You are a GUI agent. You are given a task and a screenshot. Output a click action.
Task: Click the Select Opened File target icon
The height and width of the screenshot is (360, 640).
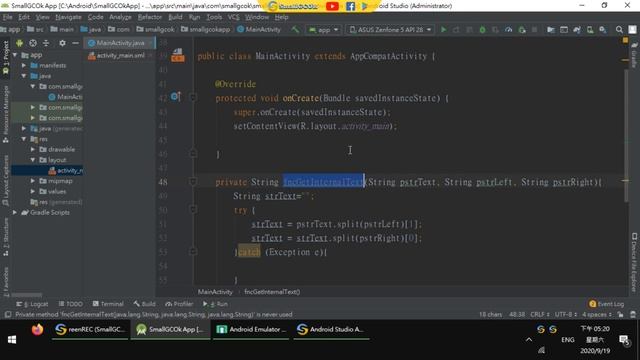(x=33, y=43)
